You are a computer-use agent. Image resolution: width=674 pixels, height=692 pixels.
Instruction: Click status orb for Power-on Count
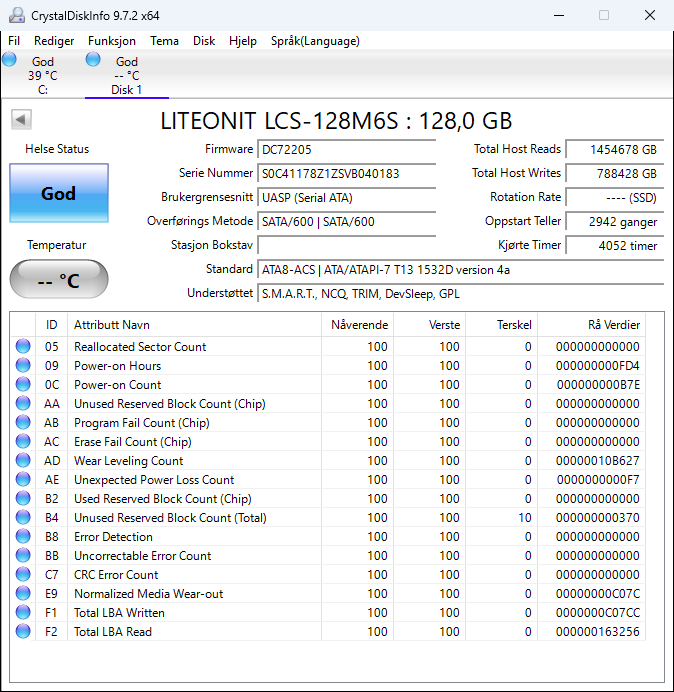[x=23, y=384]
